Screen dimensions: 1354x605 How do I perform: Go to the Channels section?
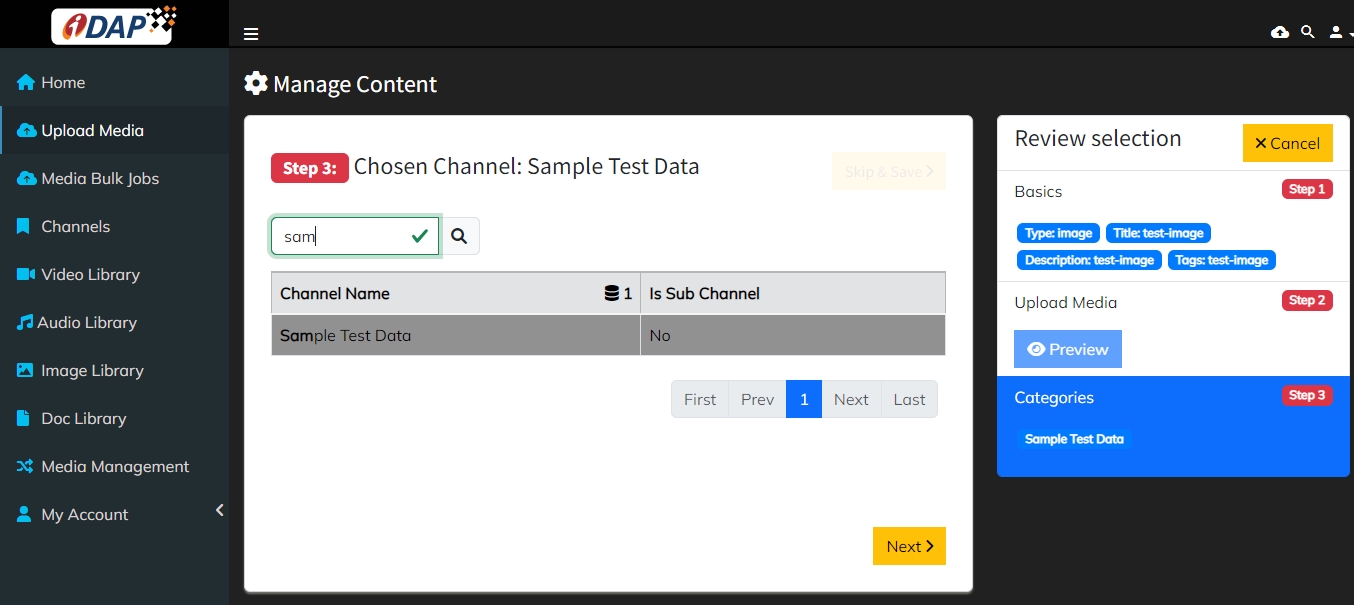[x=114, y=226]
